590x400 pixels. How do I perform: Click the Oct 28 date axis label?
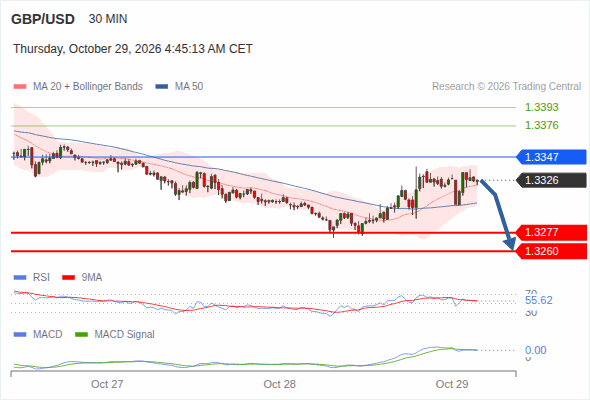point(280,384)
